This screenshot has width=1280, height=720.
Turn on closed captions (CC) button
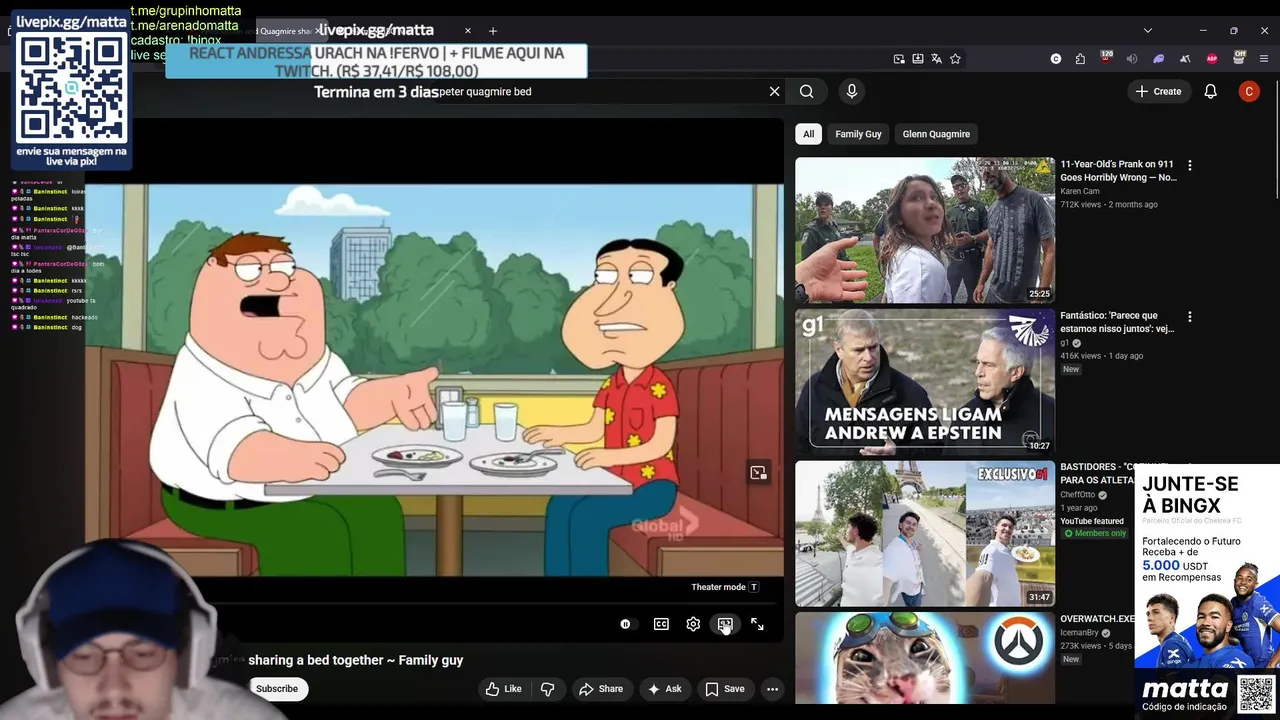click(661, 624)
